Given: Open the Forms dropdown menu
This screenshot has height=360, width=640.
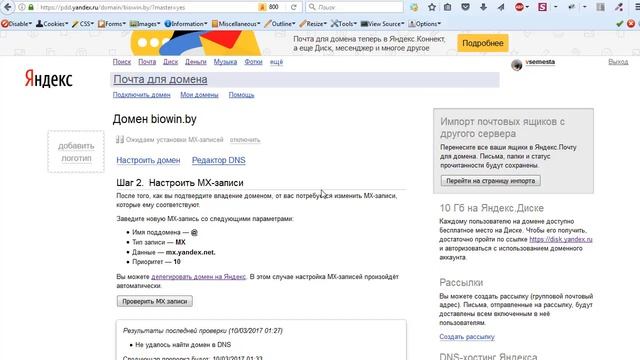Looking at the screenshot, I should (112, 24).
